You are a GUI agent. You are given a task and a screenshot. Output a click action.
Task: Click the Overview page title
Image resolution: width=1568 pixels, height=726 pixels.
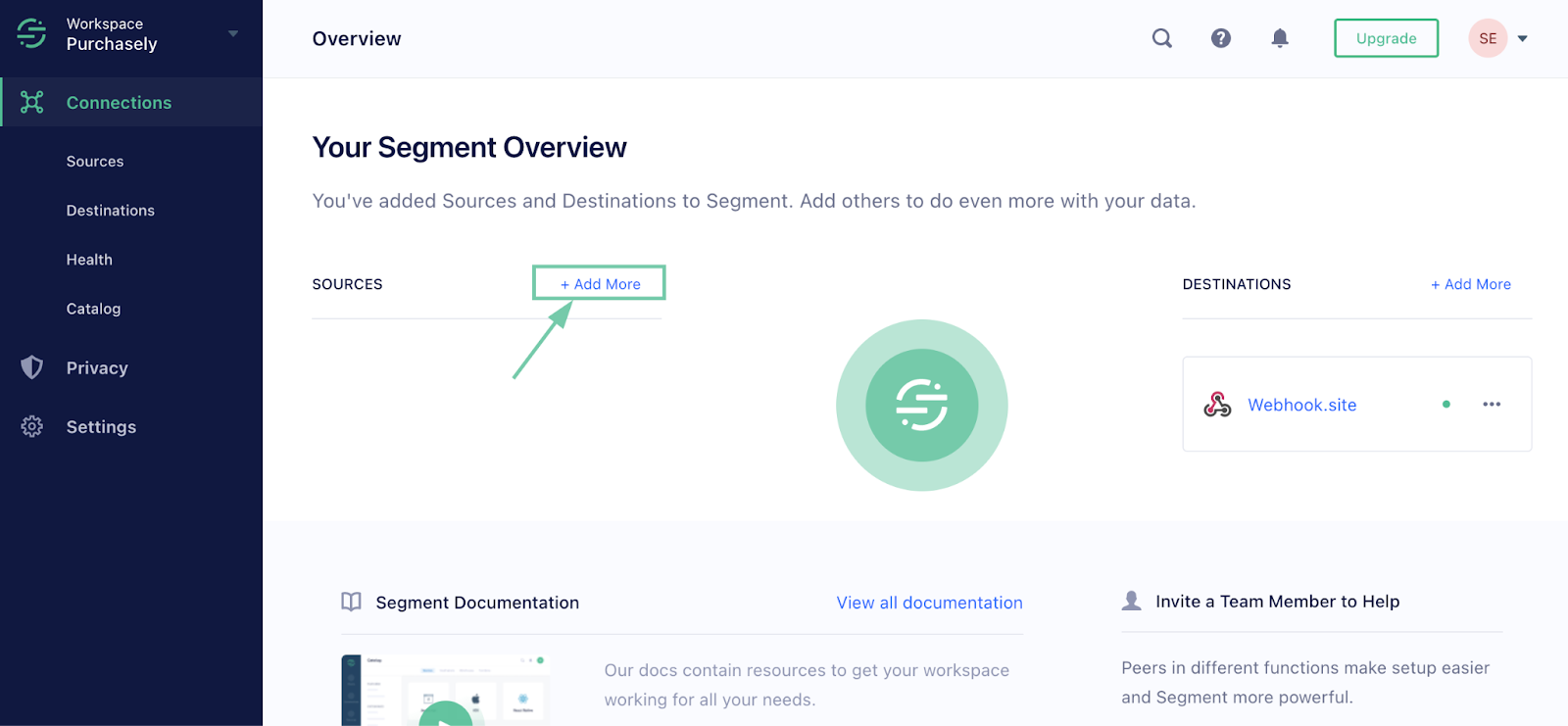tap(357, 39)
